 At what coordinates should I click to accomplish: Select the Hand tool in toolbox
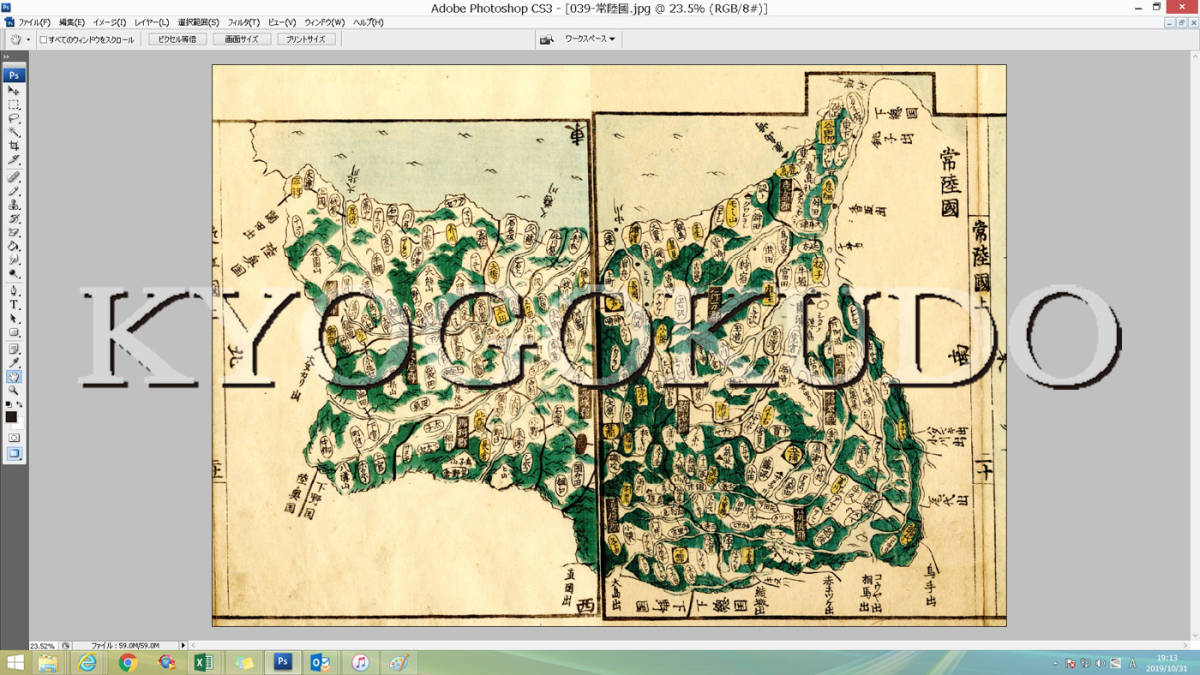coord(14,377)
